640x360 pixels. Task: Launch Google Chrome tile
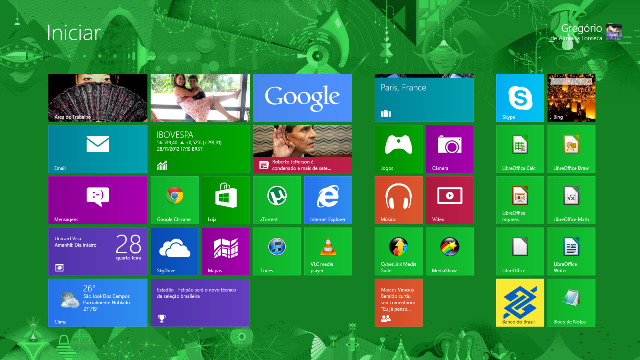coord(175,200)
